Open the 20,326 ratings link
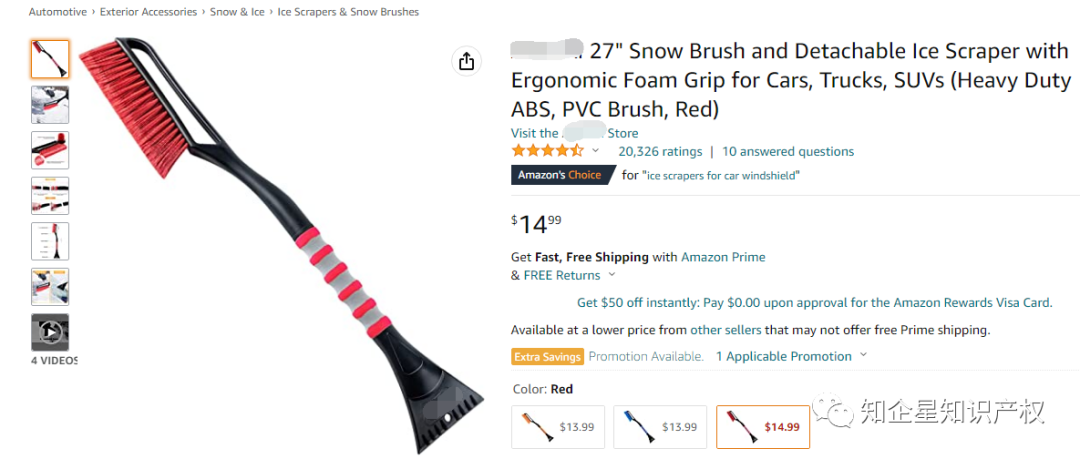Image resolution: width=1080 pixels, height=459 pixels. tap(660, 151)
